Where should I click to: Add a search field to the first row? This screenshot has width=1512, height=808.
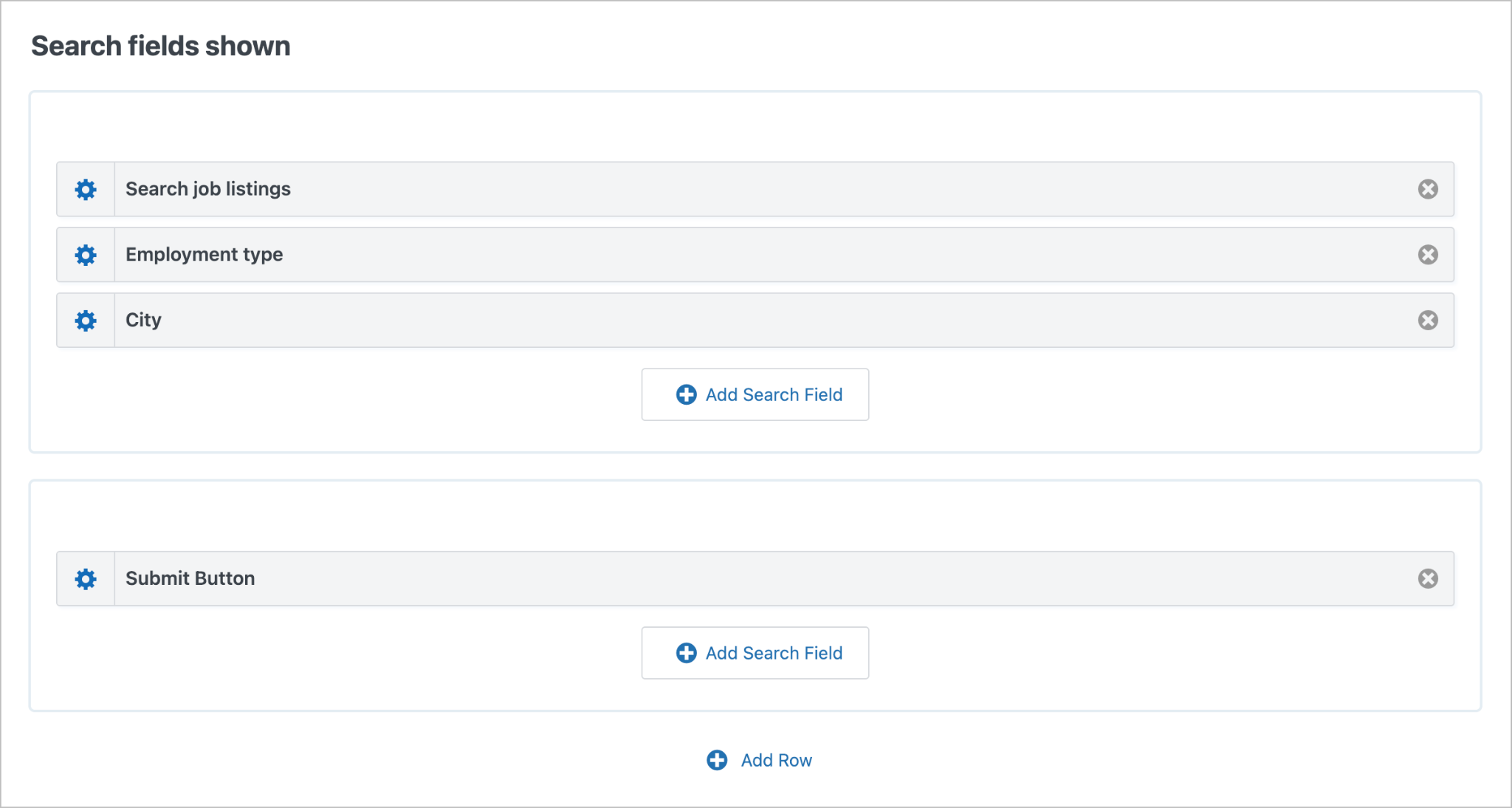pos(755,394)
